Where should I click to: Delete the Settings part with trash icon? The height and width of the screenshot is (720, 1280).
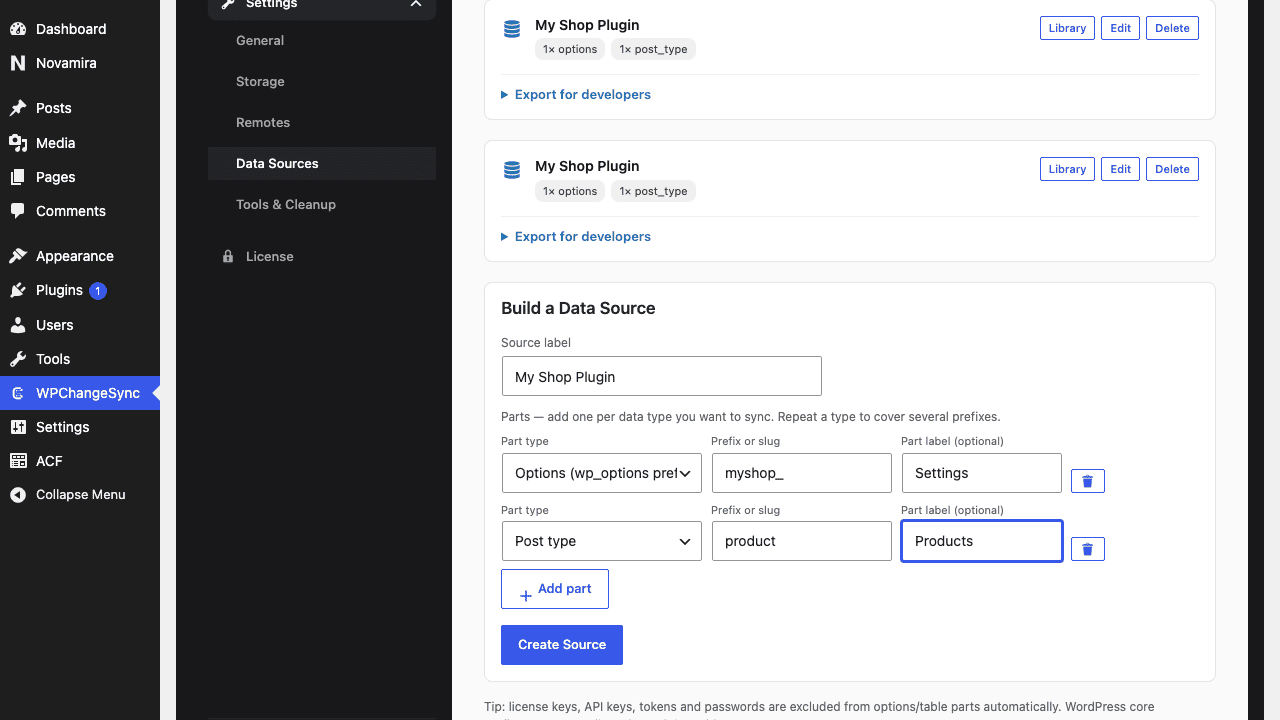[x=1087, y=481]
